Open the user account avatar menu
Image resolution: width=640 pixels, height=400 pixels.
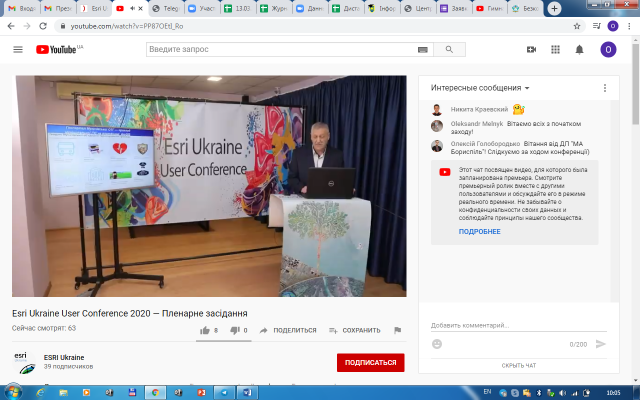pos(608,49)
